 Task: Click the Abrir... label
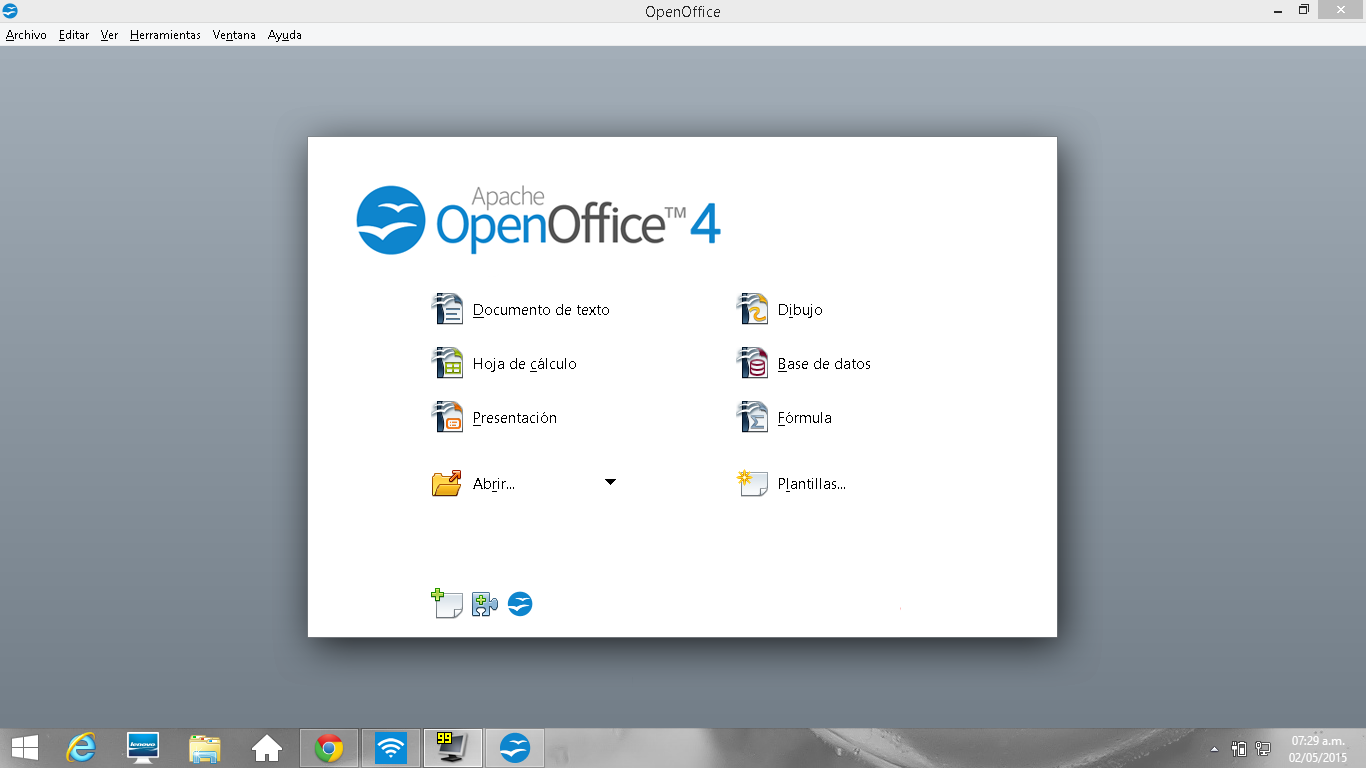pos(494,484)
